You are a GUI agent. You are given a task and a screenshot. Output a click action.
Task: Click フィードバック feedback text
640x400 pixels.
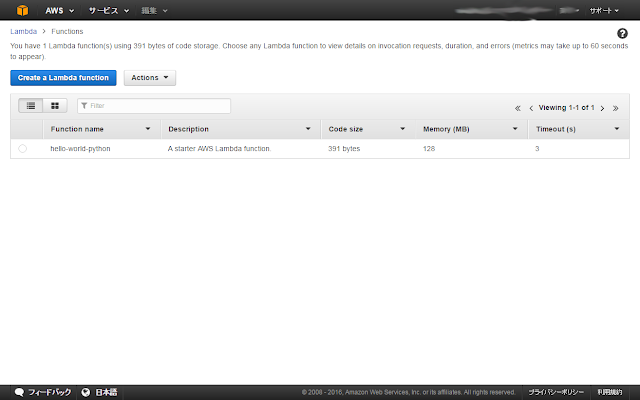tap(49, 392)
